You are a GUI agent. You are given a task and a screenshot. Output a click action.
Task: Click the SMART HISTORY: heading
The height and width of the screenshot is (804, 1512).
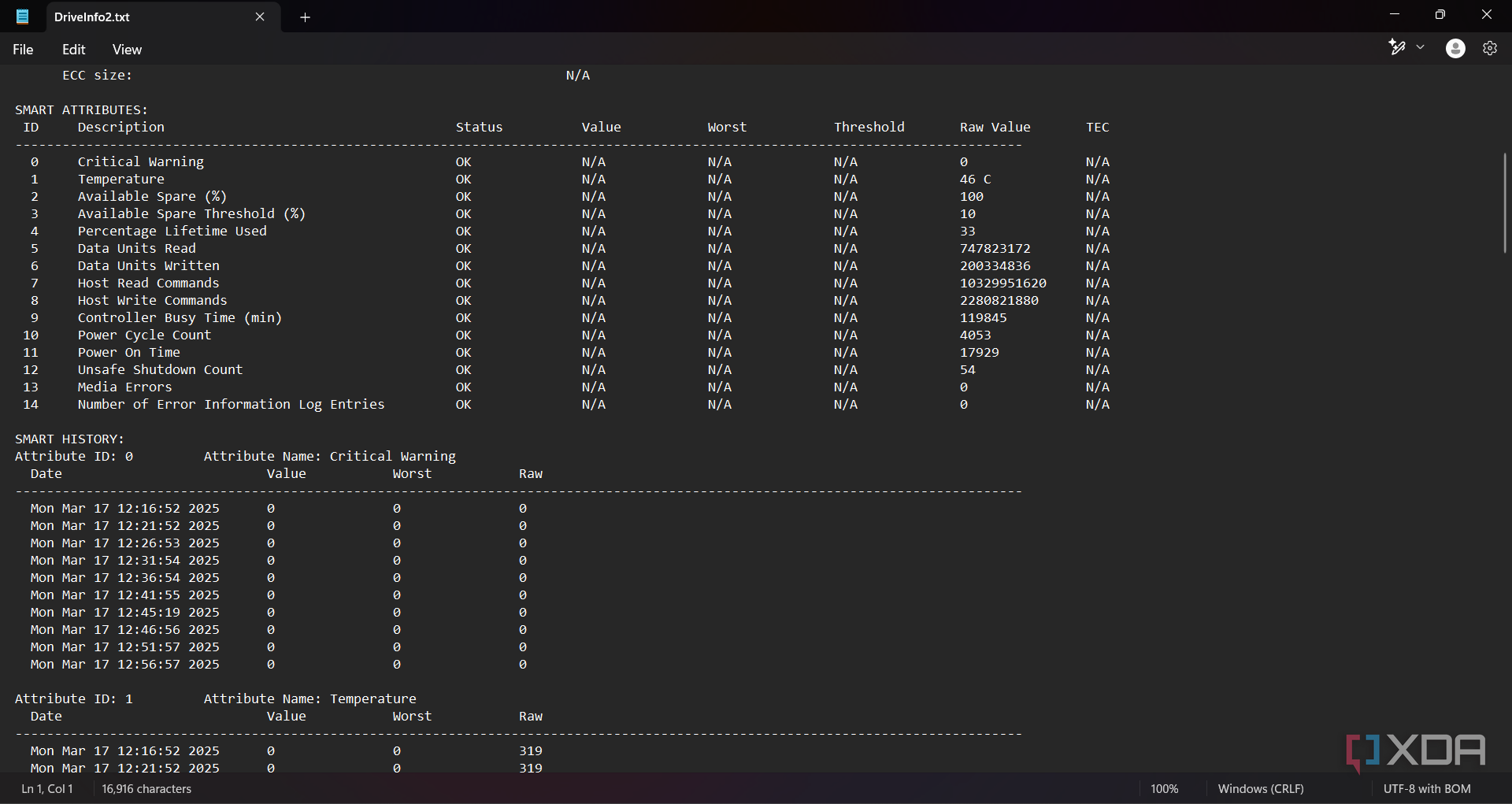click(x=69, y=439)
